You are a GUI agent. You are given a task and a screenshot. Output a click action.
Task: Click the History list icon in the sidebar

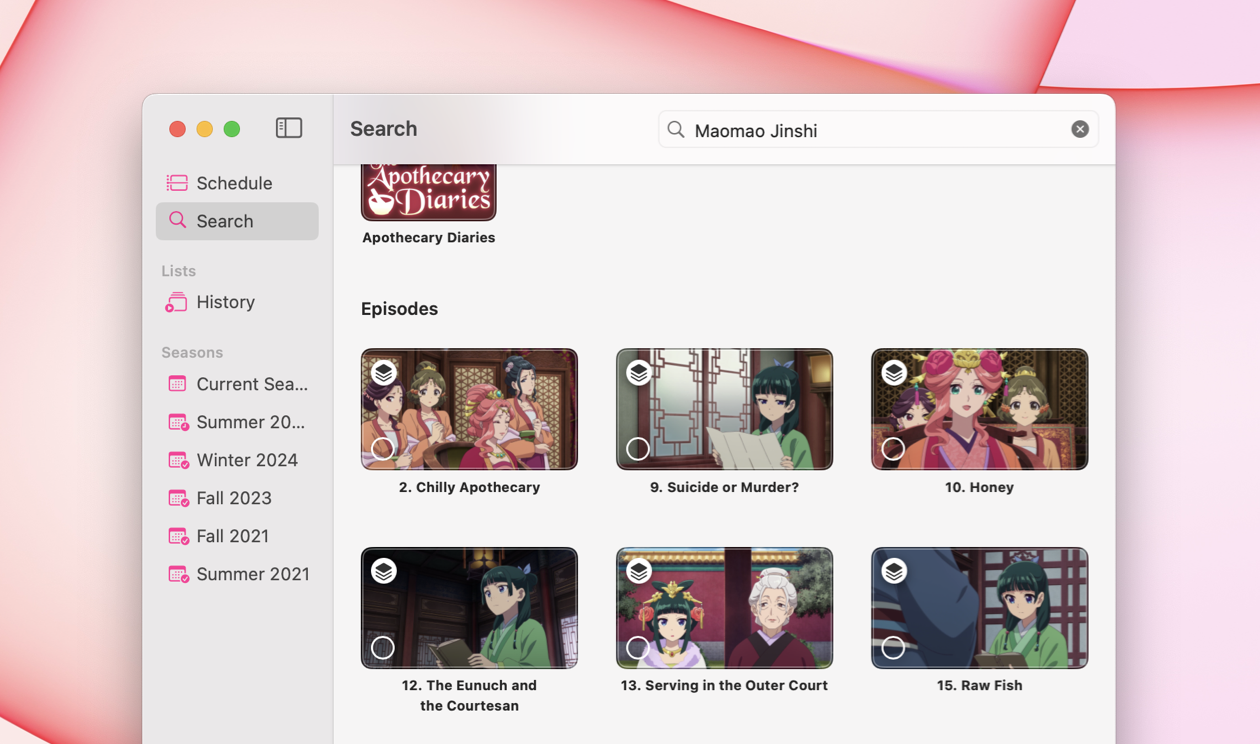(175, 301)
